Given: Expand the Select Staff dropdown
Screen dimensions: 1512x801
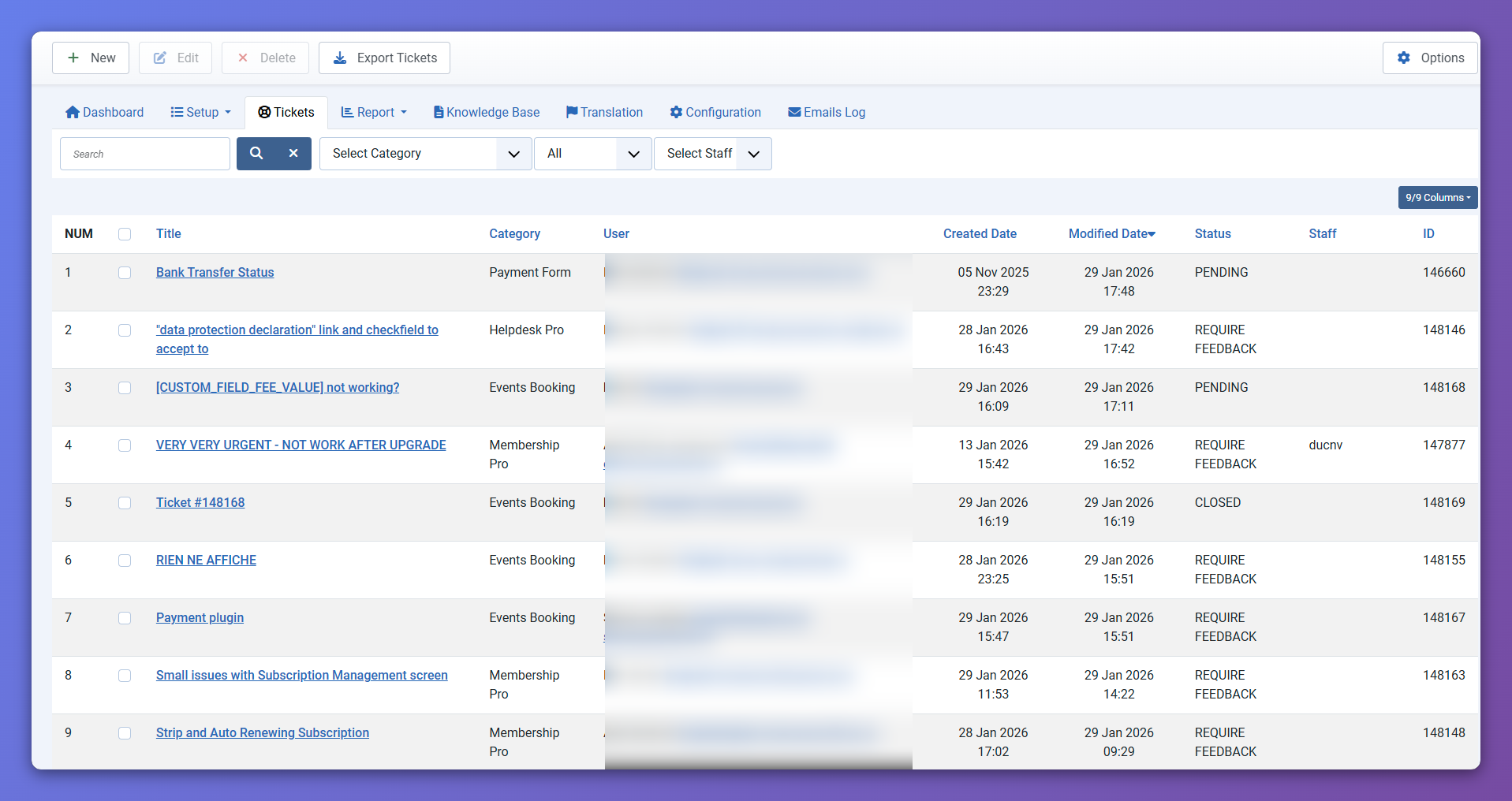Looking at the screenshot, I should [x=712, y=154].
